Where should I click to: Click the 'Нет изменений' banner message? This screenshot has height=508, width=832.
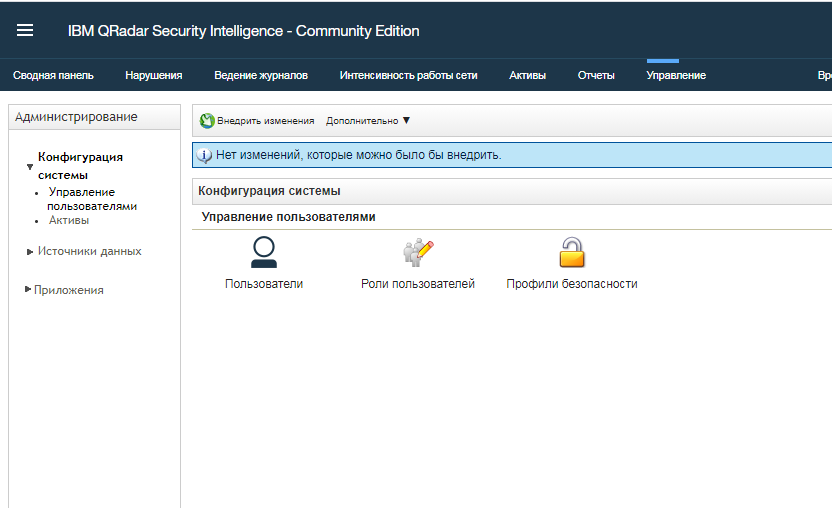click(359, 155)
